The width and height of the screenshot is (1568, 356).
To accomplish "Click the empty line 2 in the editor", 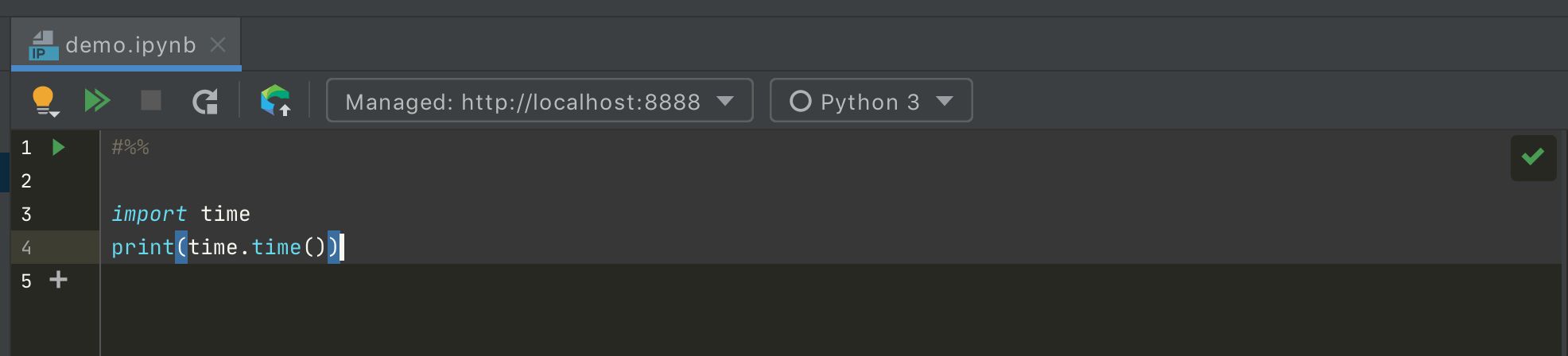I will point(477,180).
